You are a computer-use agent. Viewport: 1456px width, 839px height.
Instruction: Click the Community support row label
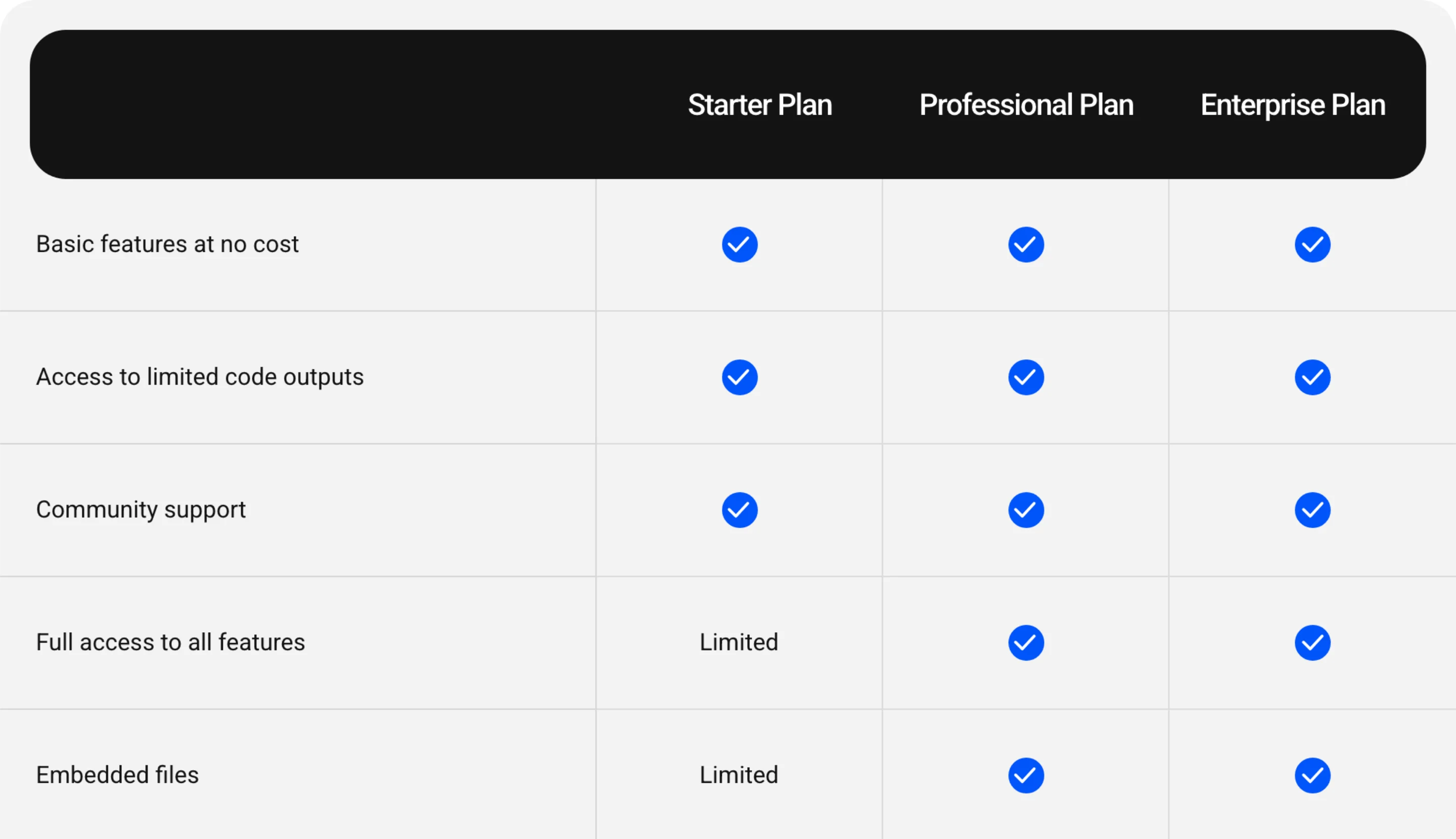click(141, 510)
